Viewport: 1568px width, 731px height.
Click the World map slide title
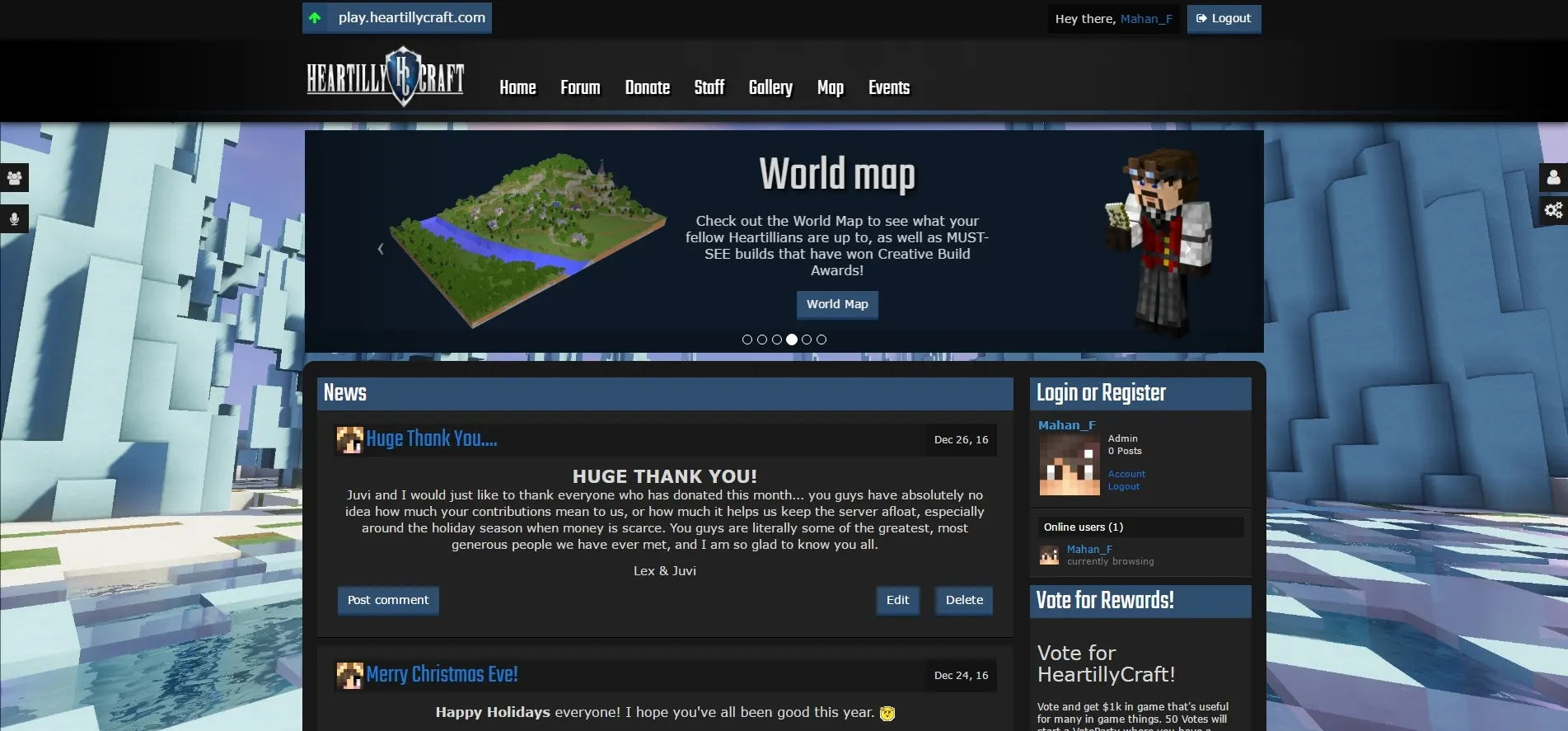[837, 174]
